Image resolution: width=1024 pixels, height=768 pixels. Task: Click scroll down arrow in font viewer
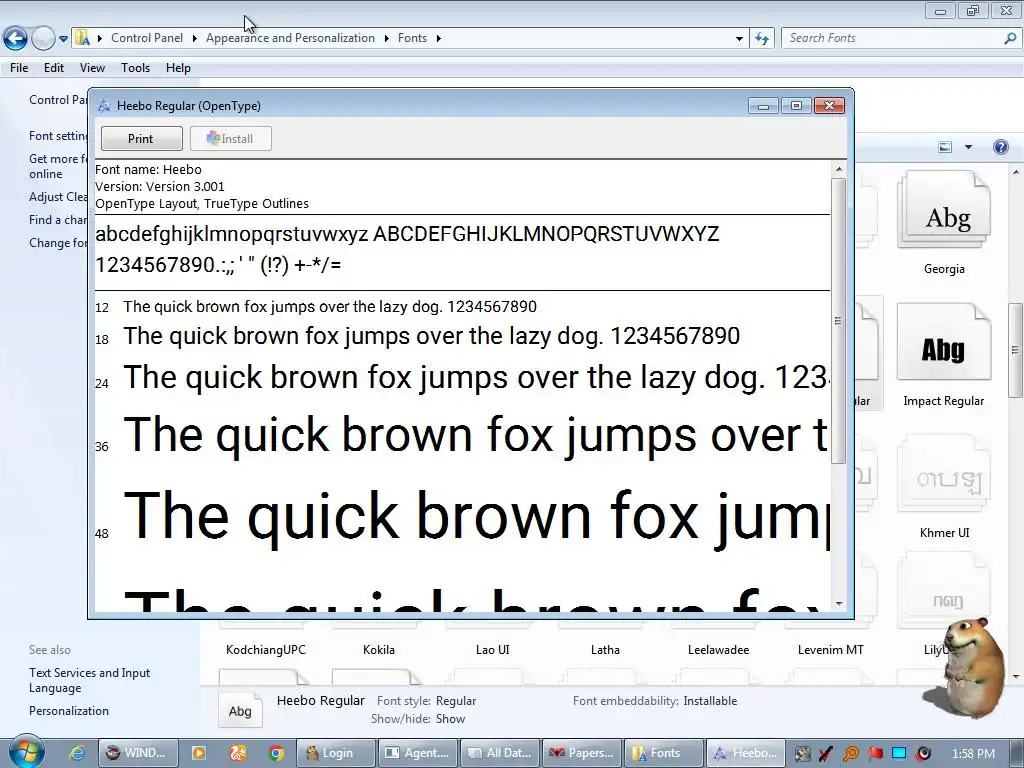(x=839, y=604)
